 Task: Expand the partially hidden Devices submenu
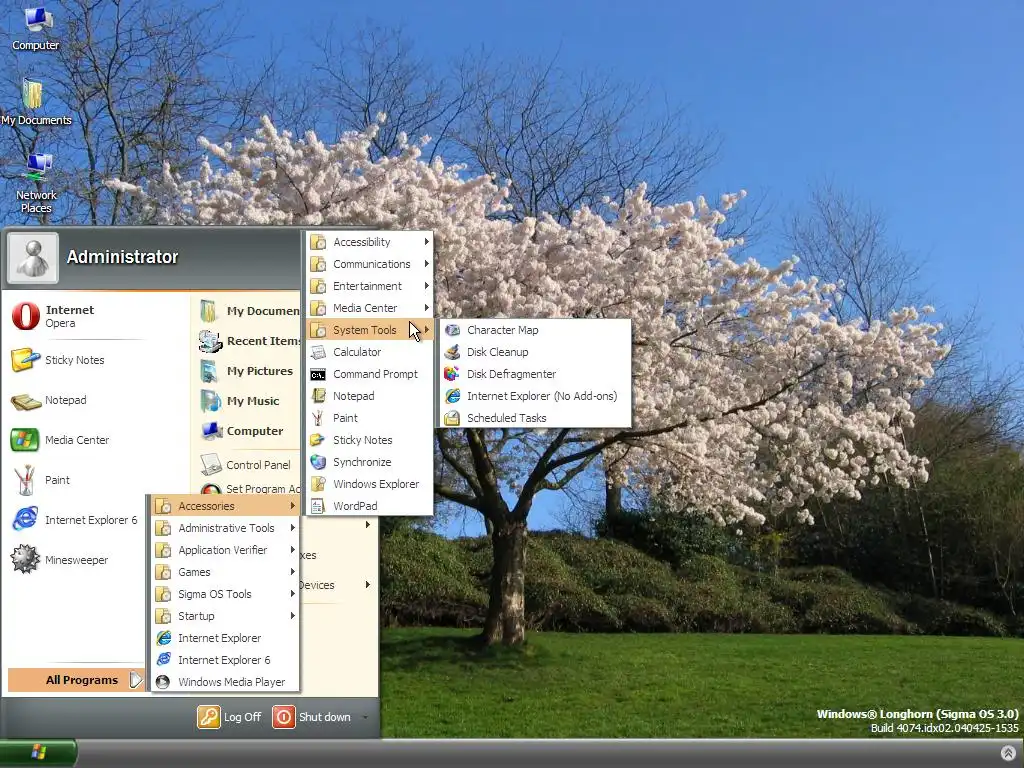tap(336, 585)
